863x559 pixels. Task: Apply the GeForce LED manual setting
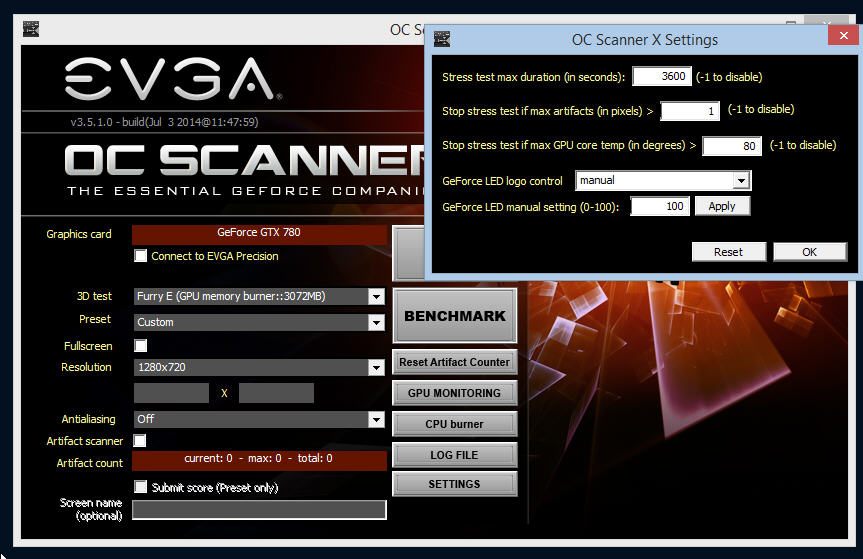722,206
